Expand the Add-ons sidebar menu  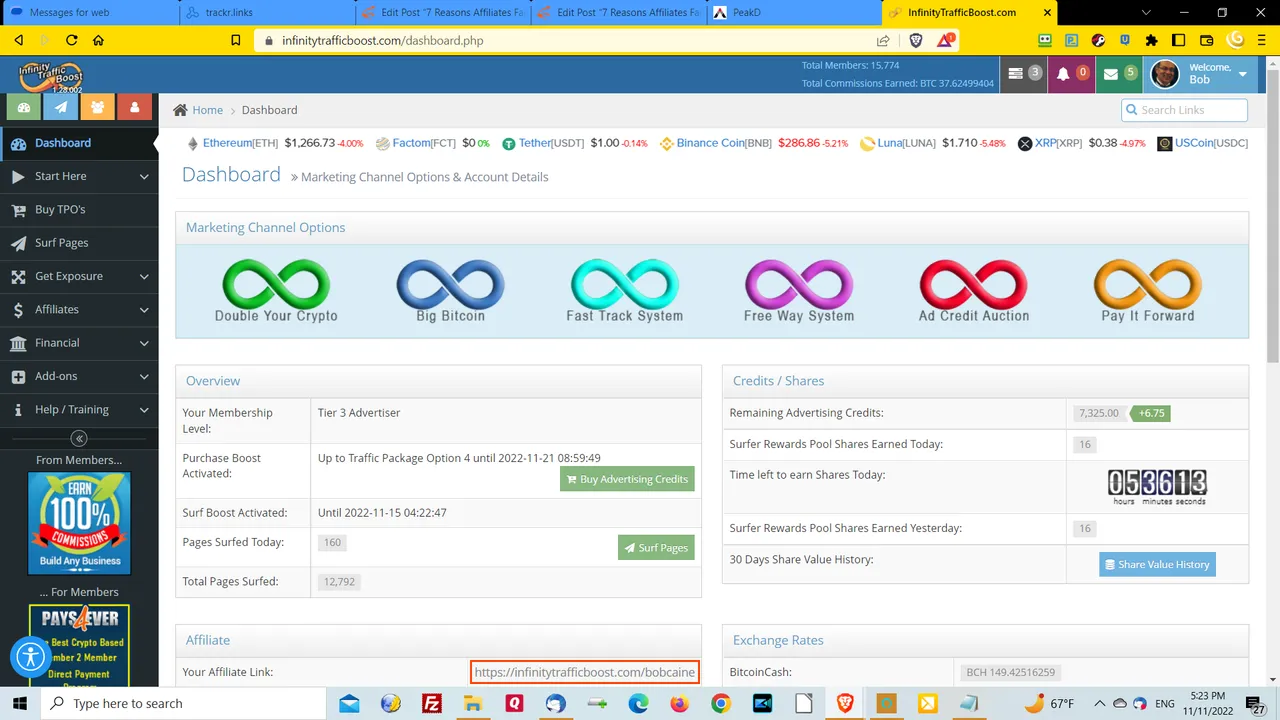pos(79,376)
